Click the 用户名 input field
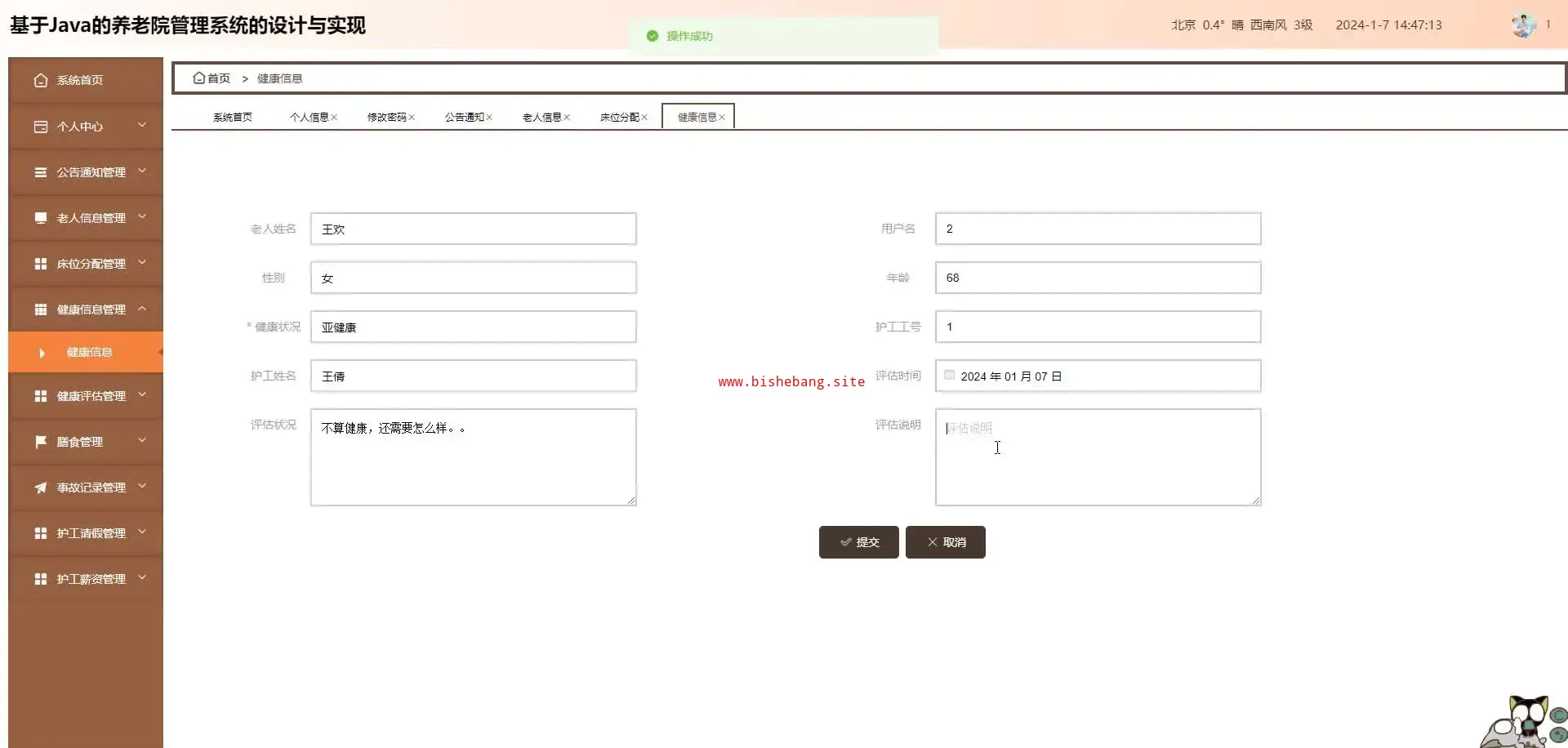Image resolution: width=1568 pixels, height=748 pixels. point(1098,229)
